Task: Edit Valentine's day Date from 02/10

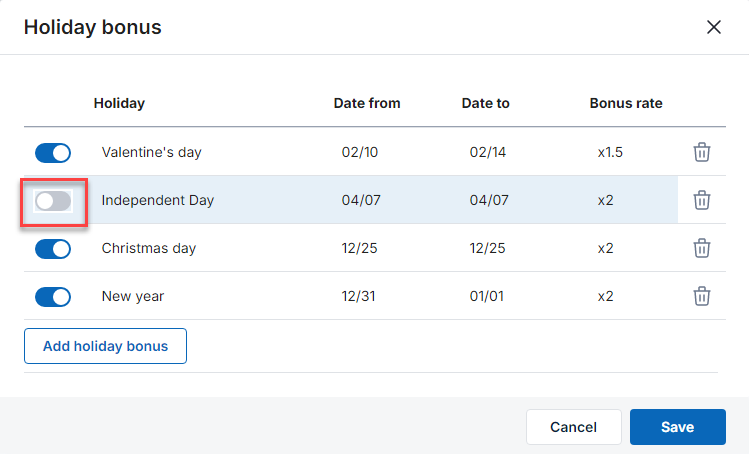Action: pos(360,152)
